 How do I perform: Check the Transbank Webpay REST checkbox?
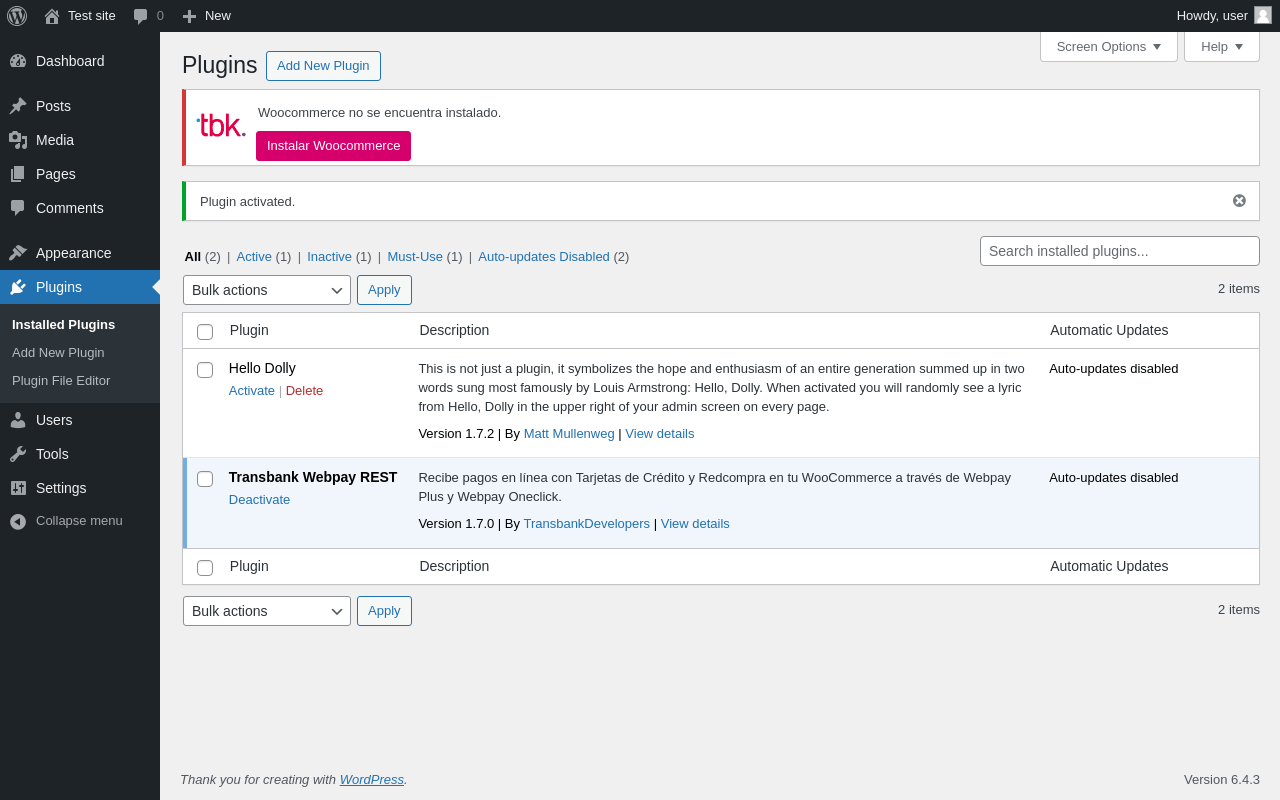coord(205,479)
